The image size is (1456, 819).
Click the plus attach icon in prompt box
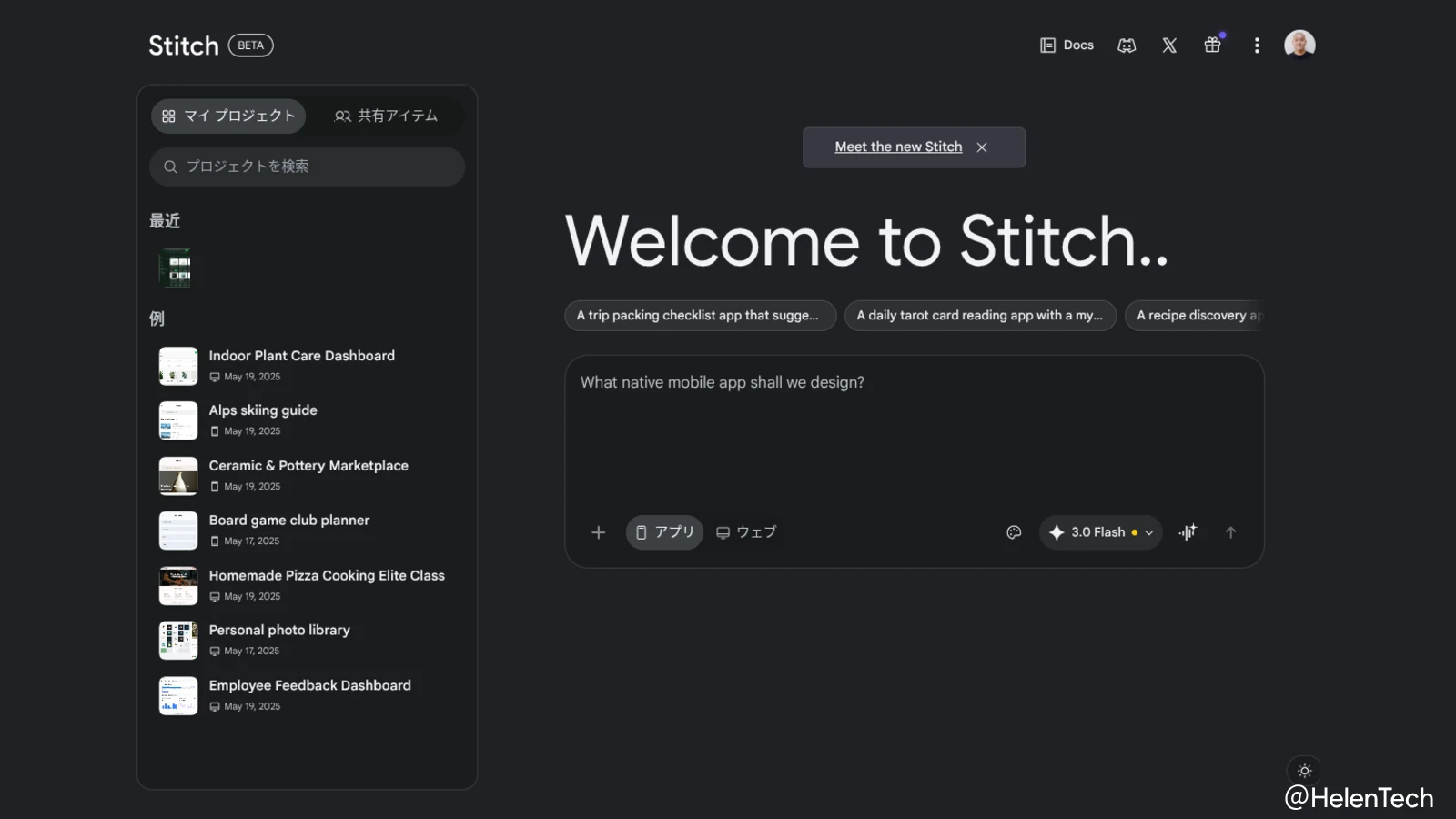598,532
